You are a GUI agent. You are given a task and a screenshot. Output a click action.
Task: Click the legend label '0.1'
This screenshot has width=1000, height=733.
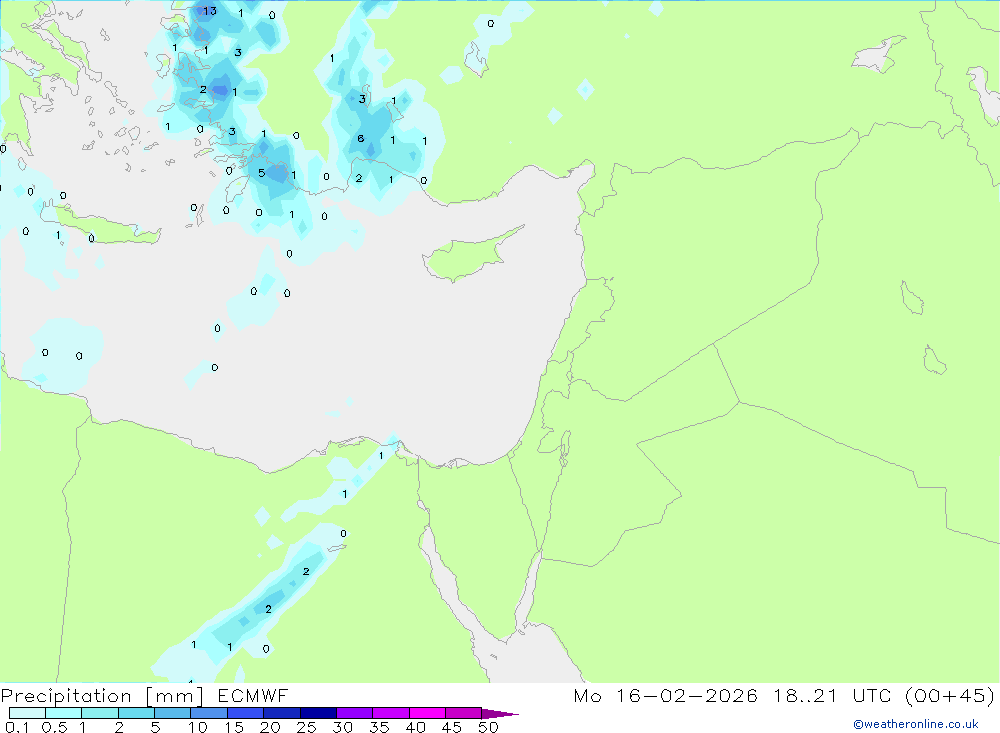[16, 727]
